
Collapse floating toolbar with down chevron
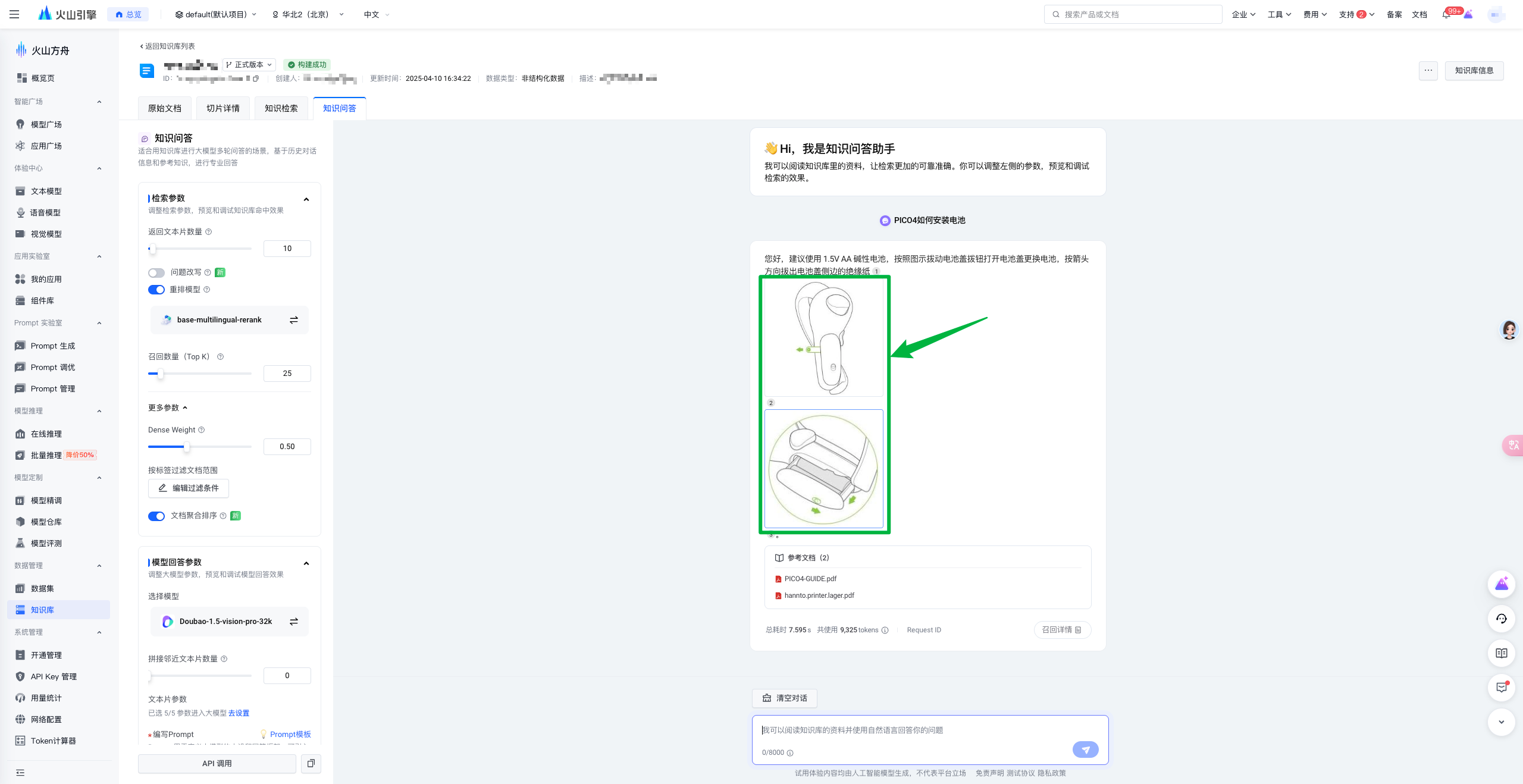pyautogui.click(x=1502, y=722)
